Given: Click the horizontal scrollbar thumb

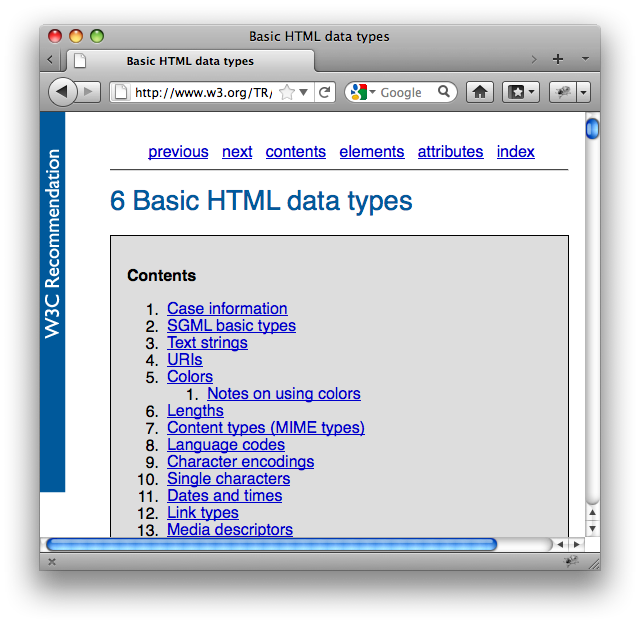Looking at the screenshot, I should 271,545.
